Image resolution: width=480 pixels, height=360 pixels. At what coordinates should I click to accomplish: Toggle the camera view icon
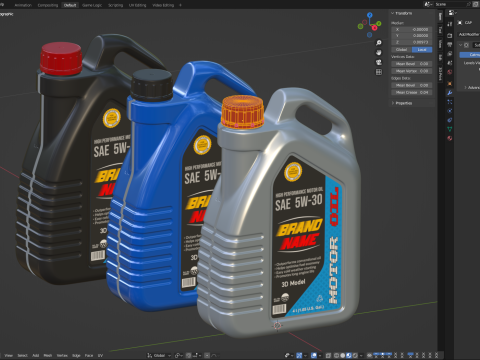pyautogui.click(x=379, y=62)
